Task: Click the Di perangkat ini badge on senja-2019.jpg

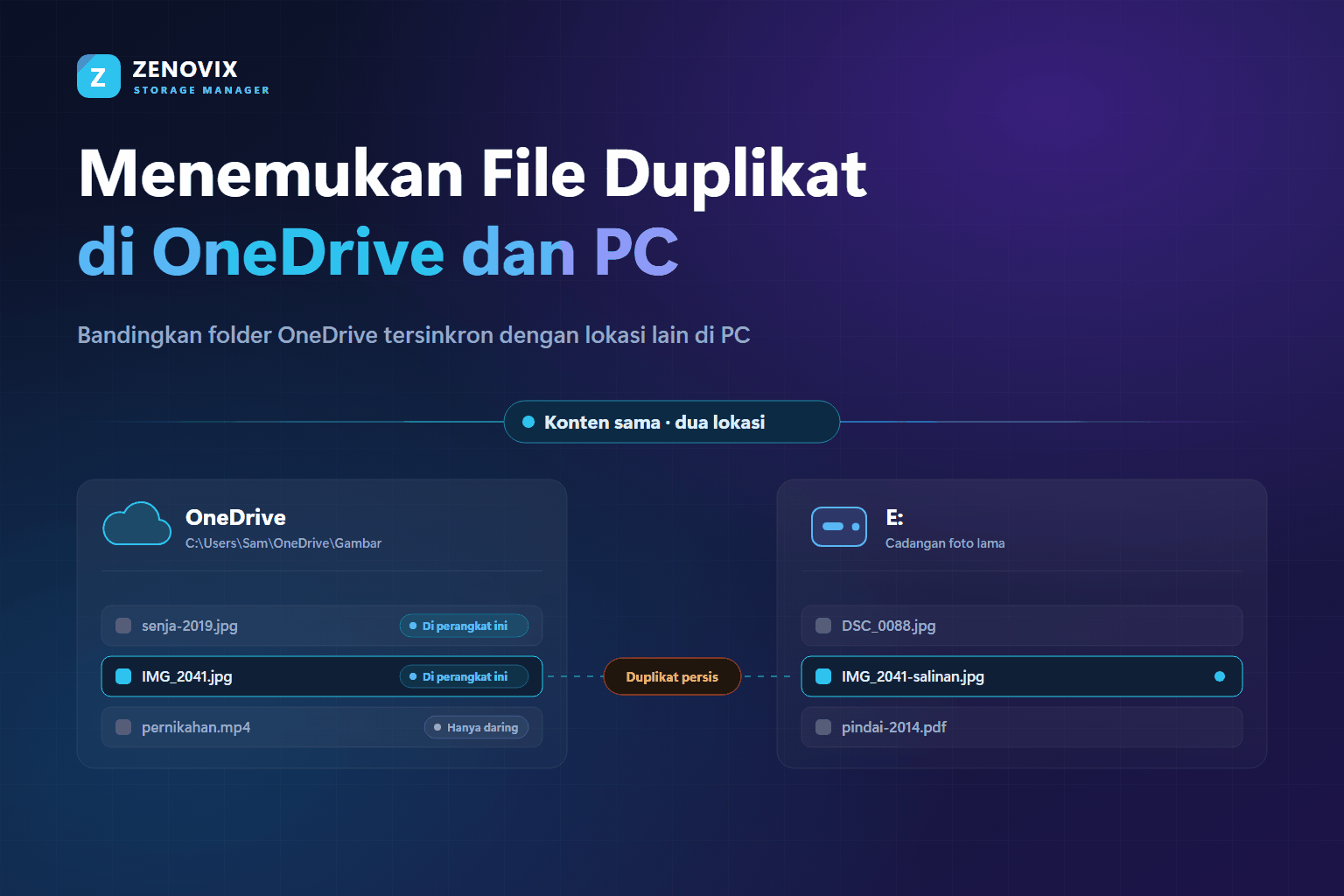Action: tap(464, 626)
